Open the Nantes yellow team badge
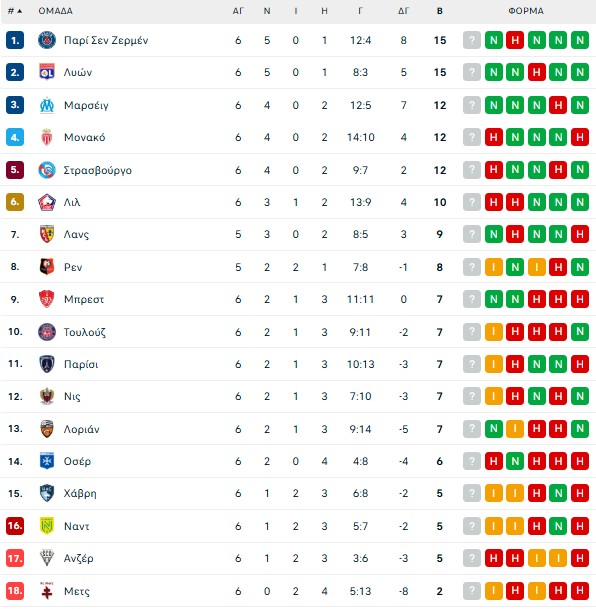 [x=47, y=526]
